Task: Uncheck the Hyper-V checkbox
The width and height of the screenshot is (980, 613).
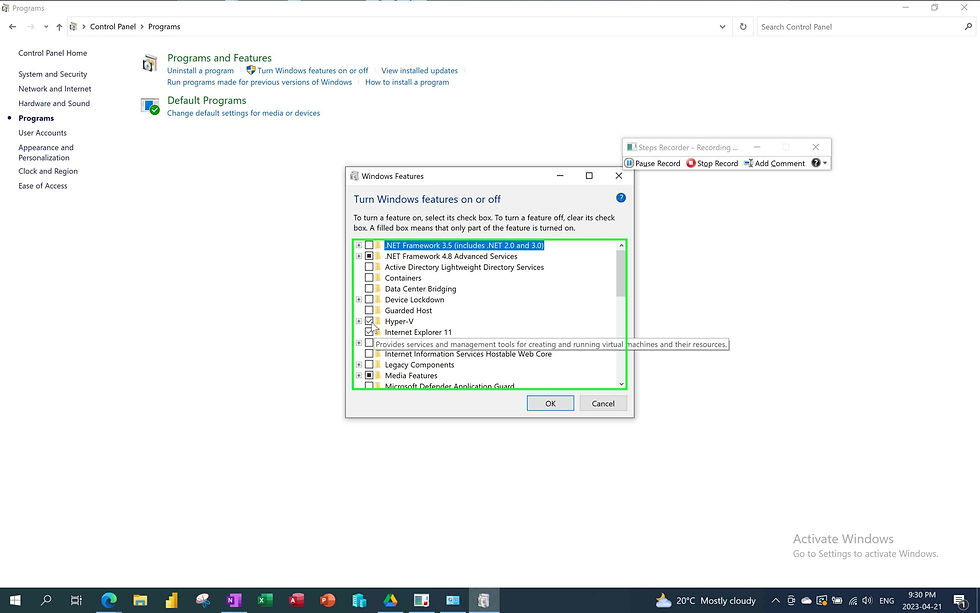Action: tap(369, 321)
